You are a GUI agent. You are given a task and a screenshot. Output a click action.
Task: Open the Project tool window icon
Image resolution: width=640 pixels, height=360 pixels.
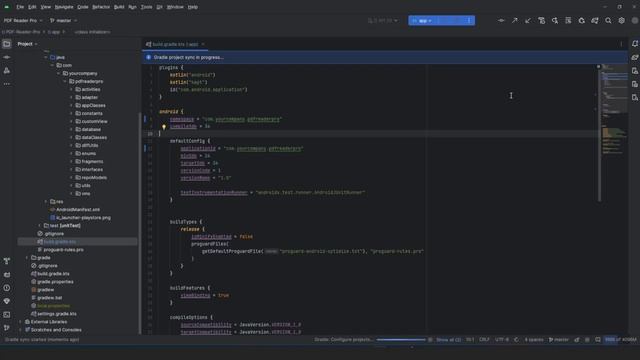(7, 44)
